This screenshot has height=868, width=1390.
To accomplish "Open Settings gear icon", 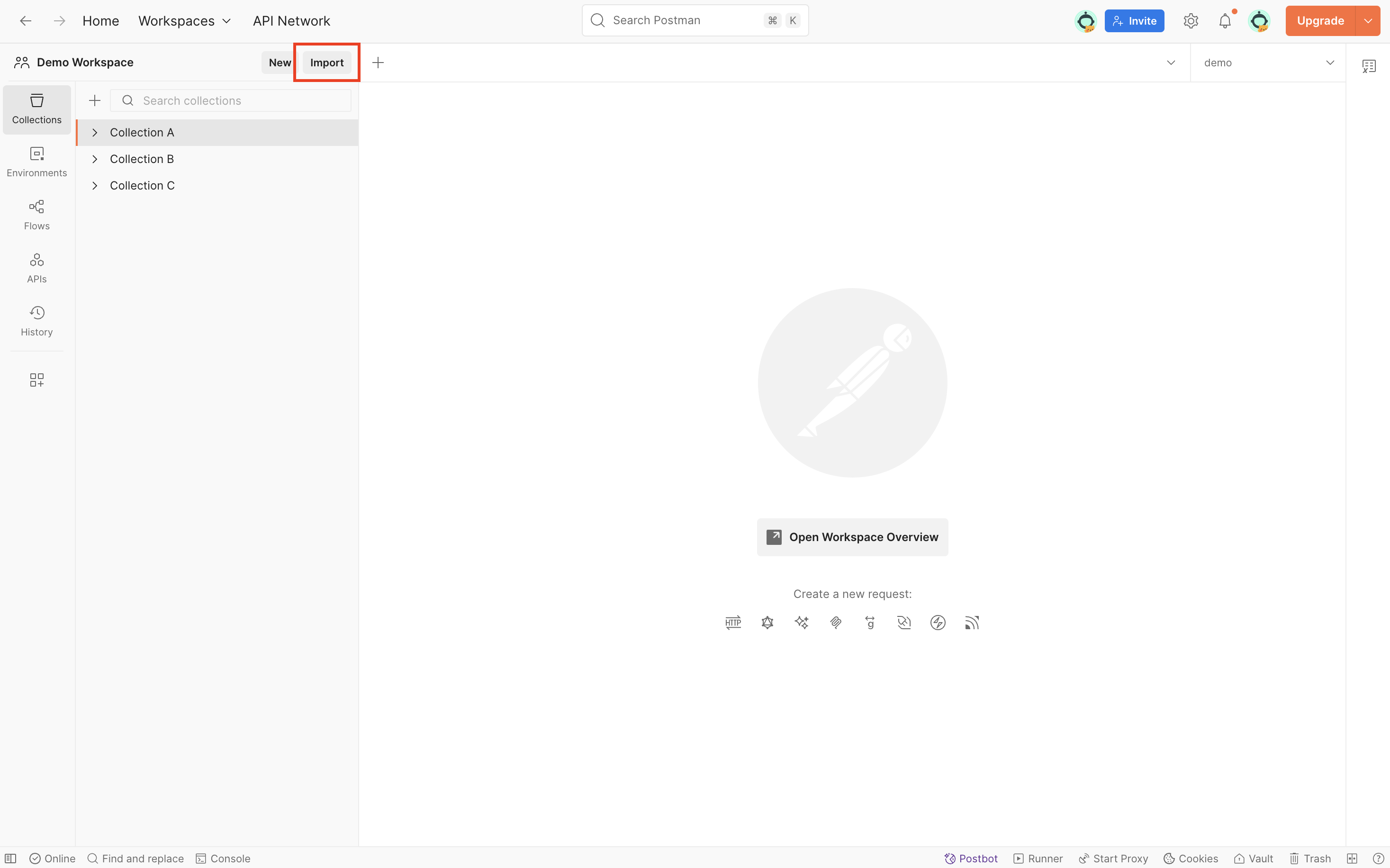I will 1191,21.
